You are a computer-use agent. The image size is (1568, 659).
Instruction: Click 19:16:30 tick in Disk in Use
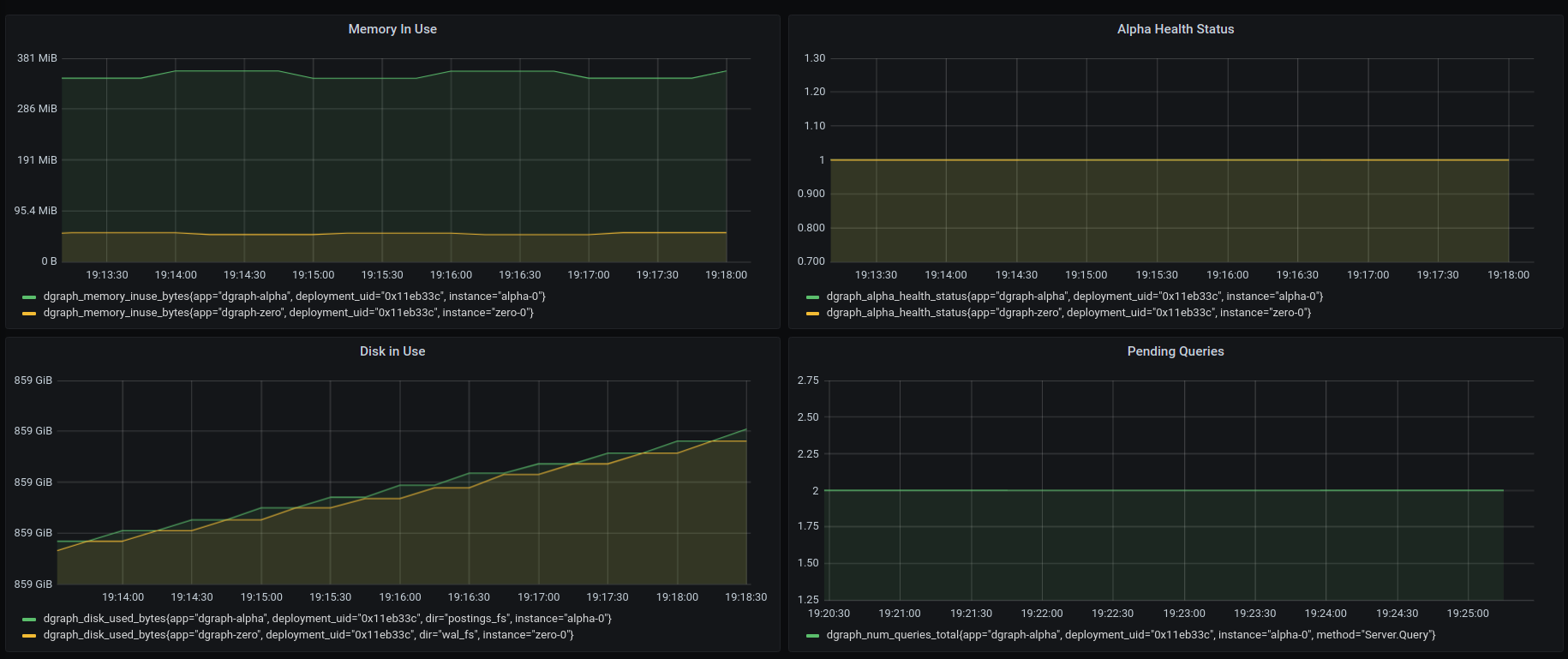click(469, 597)
